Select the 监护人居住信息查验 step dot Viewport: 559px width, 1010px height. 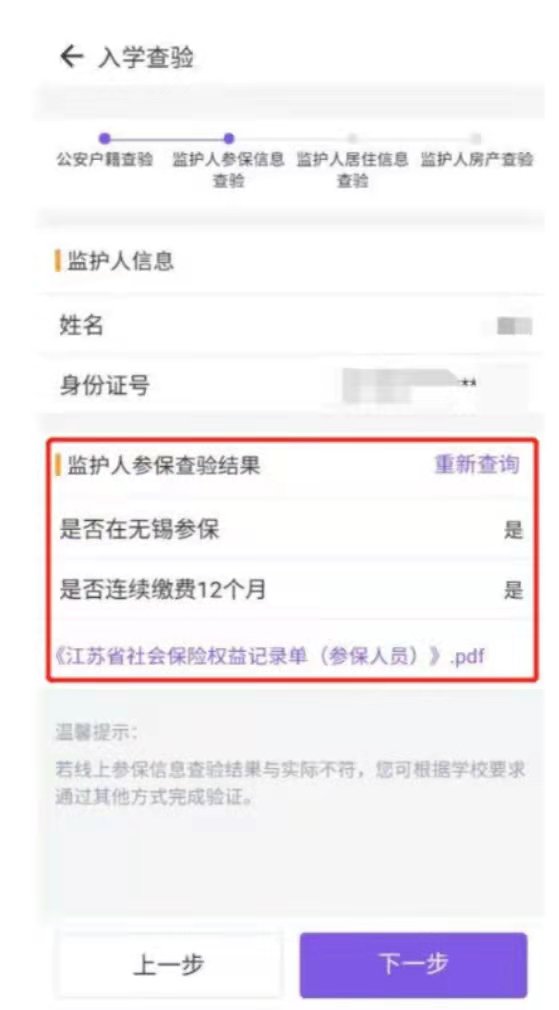352,138
